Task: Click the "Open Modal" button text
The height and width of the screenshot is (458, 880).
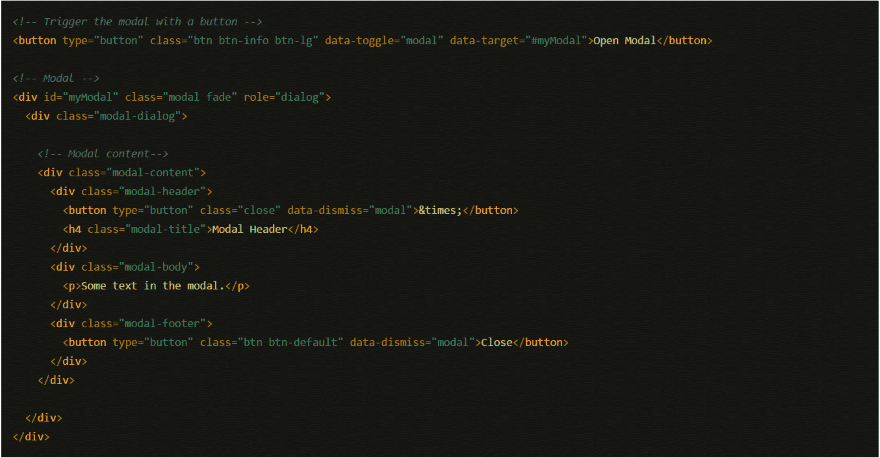Action: click(x=625, y=41)
